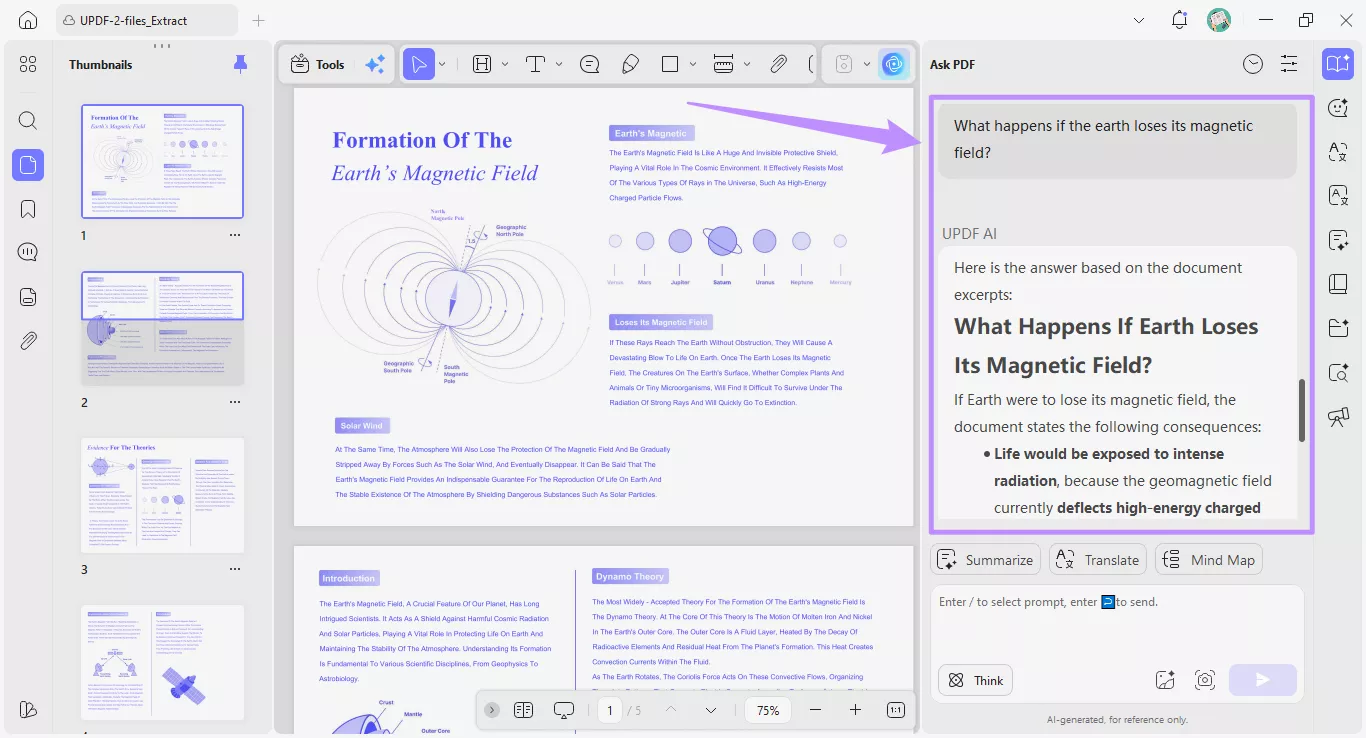Expand the rectangle shape dropdown
Screen dimensions: 1366x738
693,64
